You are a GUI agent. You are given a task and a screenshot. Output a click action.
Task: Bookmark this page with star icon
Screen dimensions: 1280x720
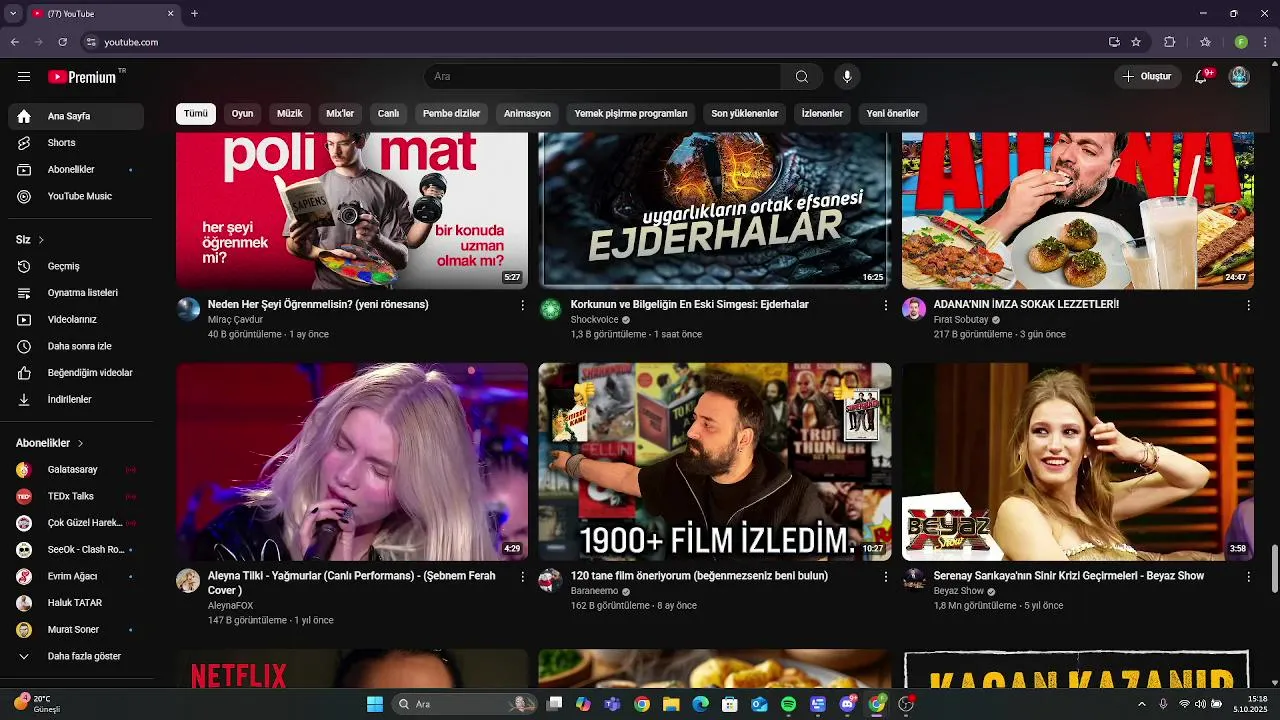1136,42
